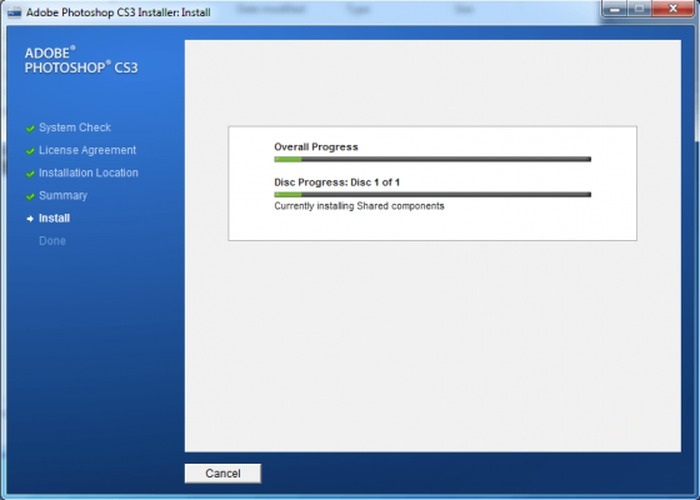Screen dimensions: 700x500
Task: Select the System Check step in sidebar
Action: pos(75,128)
